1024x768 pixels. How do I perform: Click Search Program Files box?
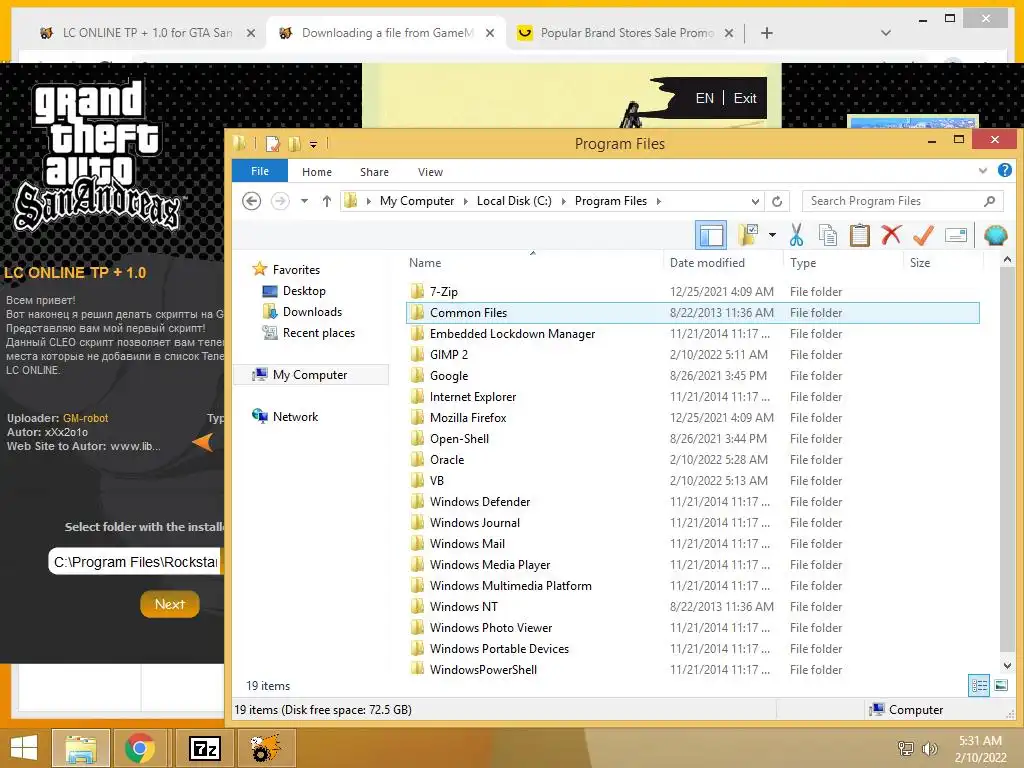coord(903,201)
